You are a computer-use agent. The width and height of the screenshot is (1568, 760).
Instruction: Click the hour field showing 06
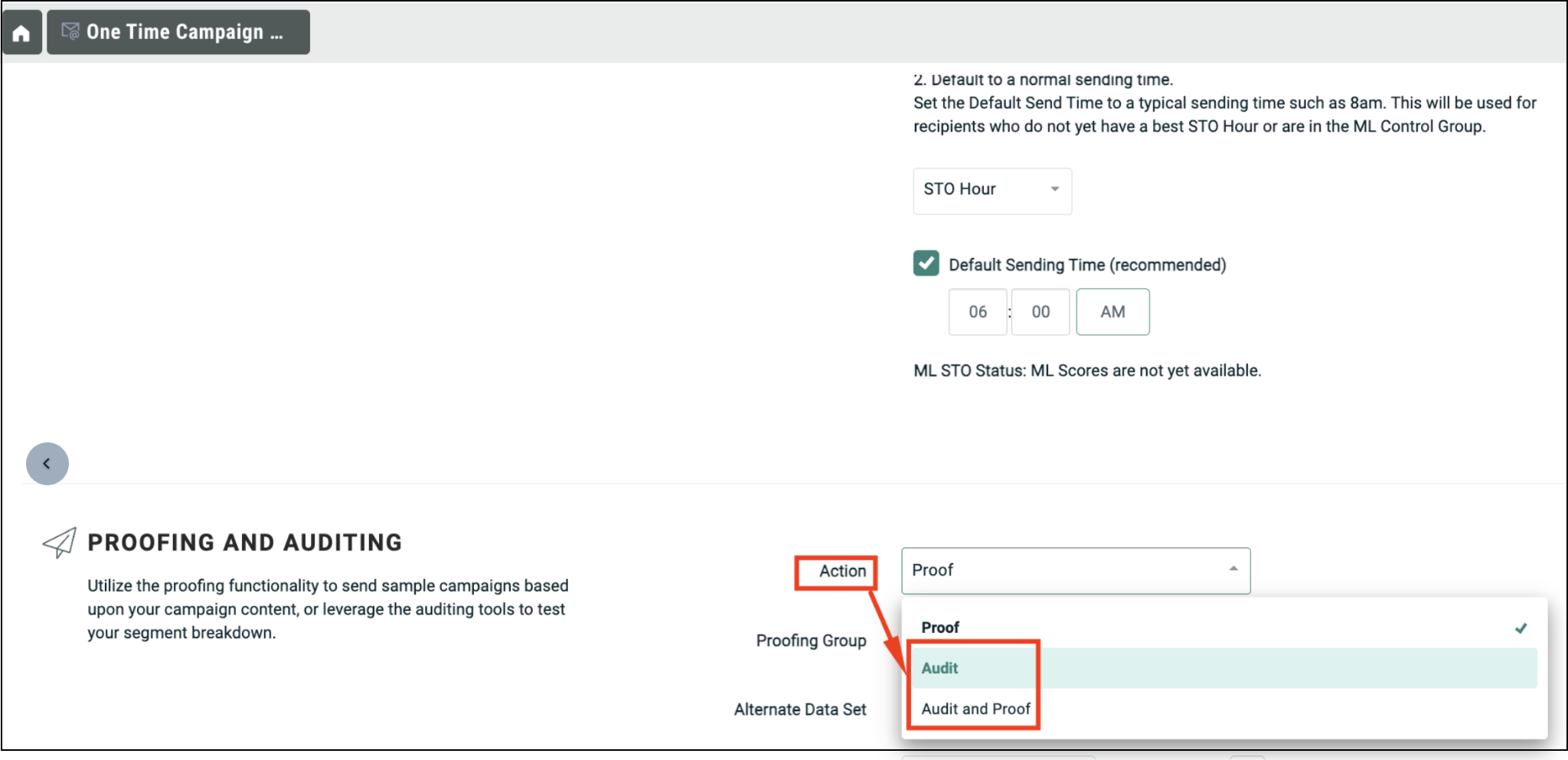click(x=977, y=312)
